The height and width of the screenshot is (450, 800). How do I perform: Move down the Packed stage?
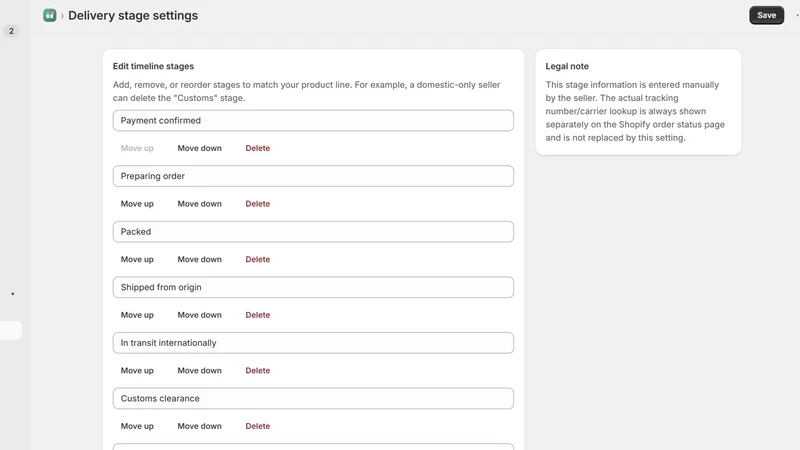199,259
